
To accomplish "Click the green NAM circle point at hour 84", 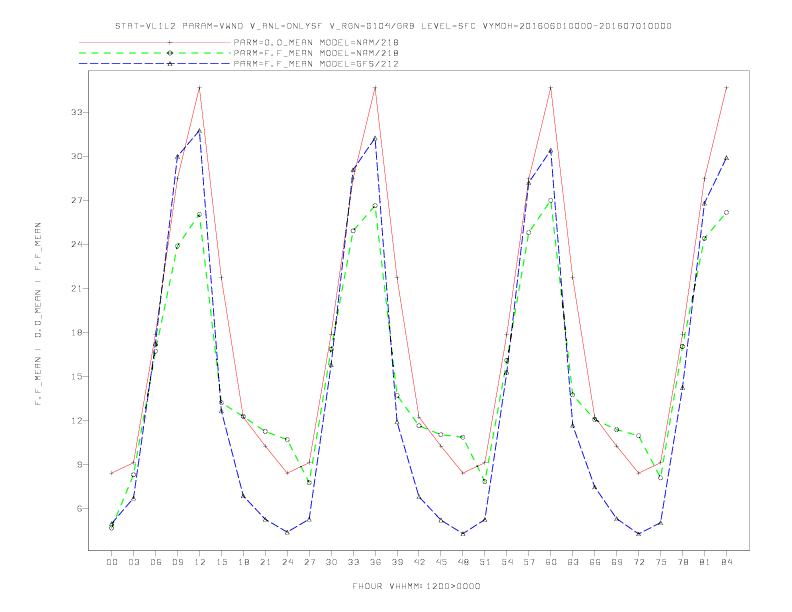I will click(x=727, y=213).
